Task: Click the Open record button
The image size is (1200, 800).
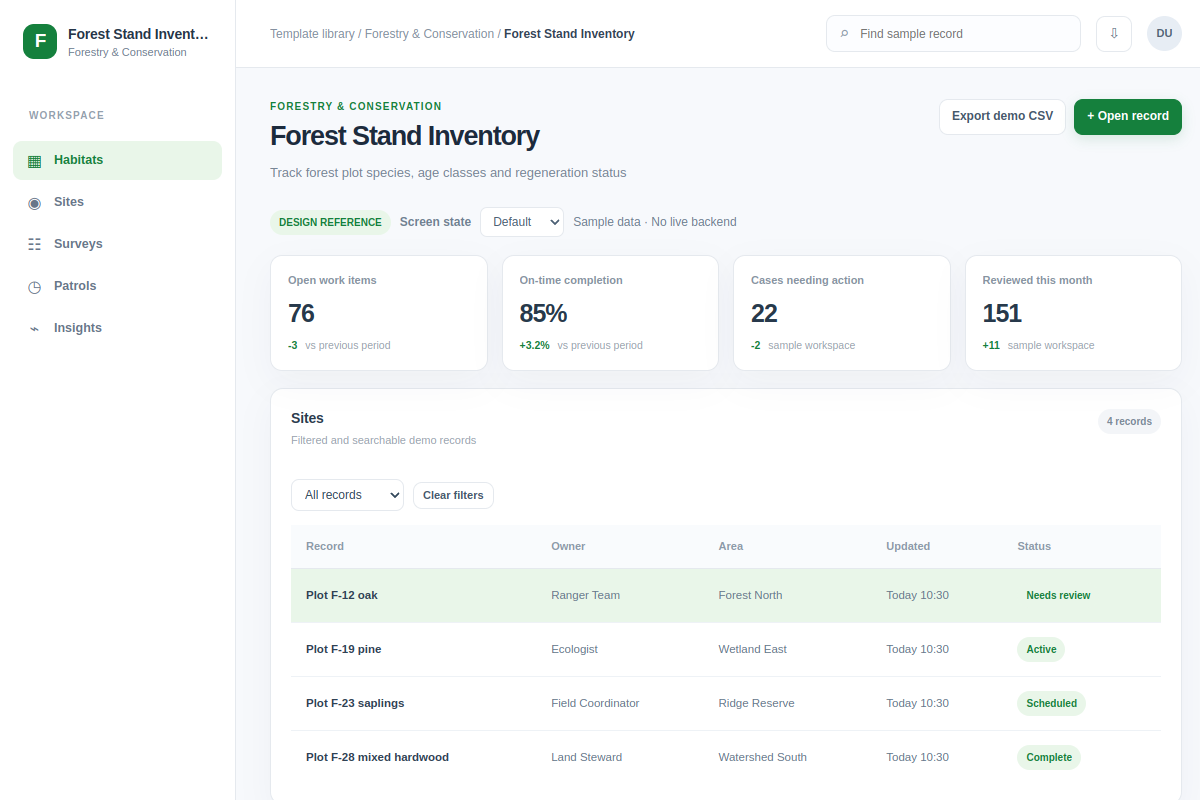Action: pyautogui.click(x=1128, y=116)
